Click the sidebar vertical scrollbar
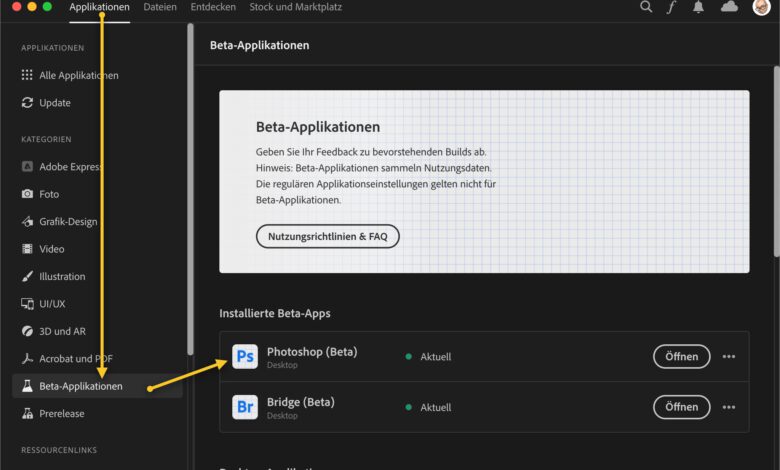Viewport: 780px width, 470px height. (190, 190)
